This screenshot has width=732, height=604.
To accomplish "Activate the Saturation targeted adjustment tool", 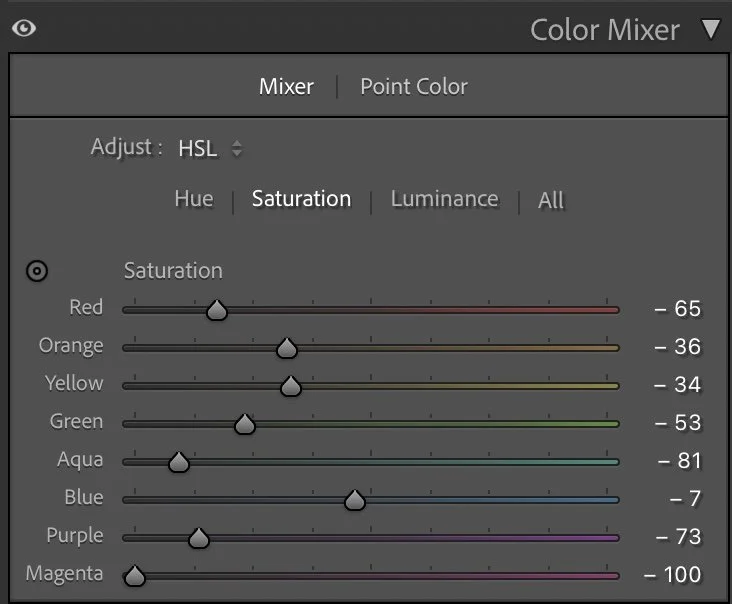I will [x=37, y=271].
